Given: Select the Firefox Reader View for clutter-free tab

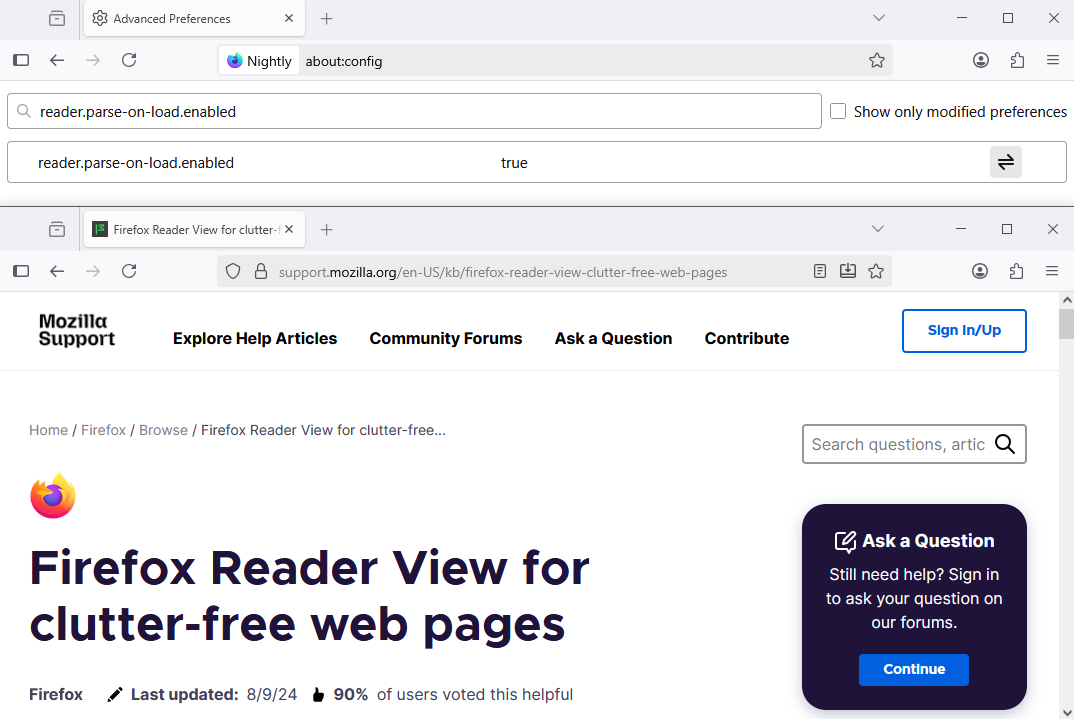Looking at the screenshot, I should pyautogui.click(x=195, y=229).
